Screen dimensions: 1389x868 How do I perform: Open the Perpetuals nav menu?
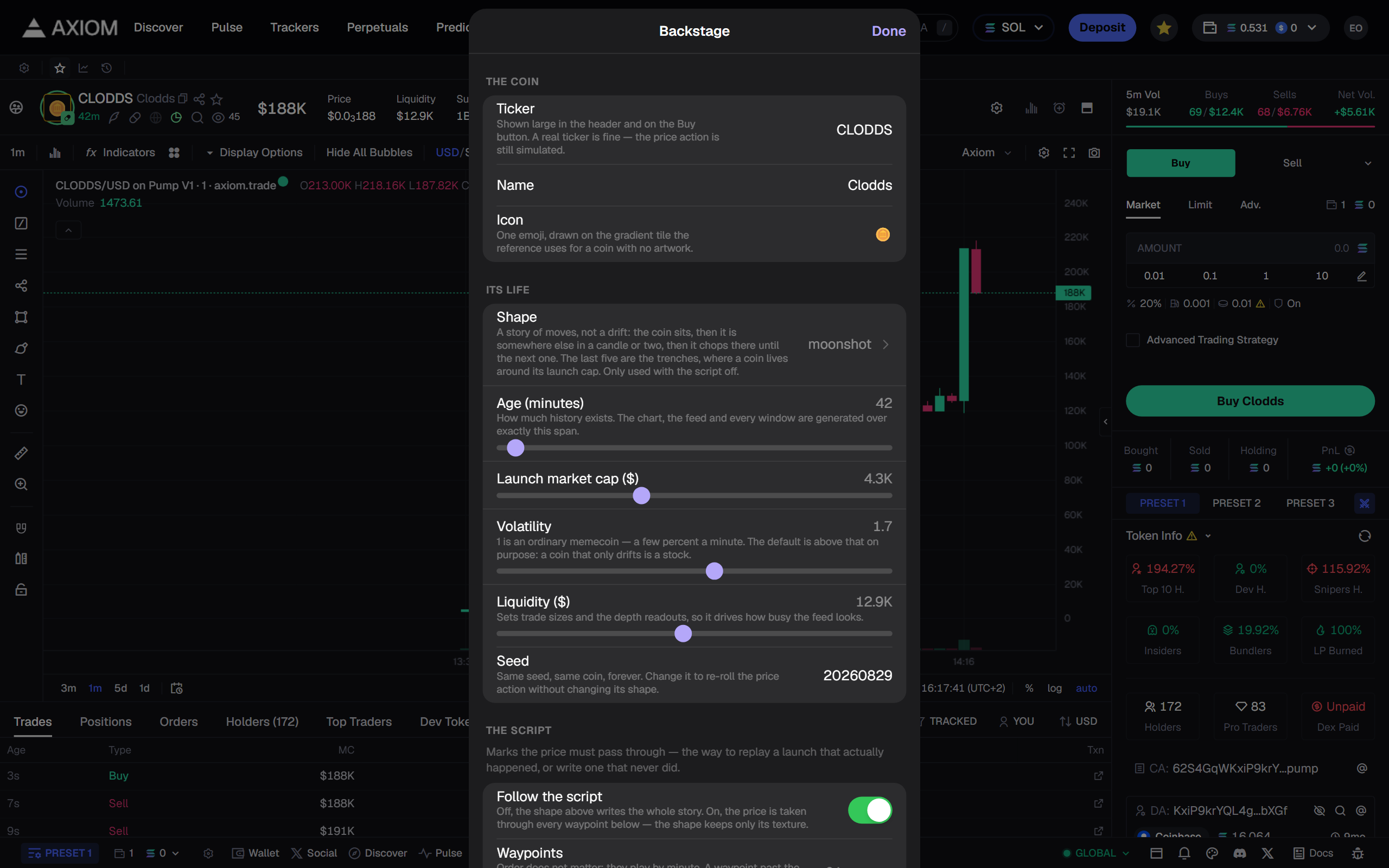pos(377,28)
